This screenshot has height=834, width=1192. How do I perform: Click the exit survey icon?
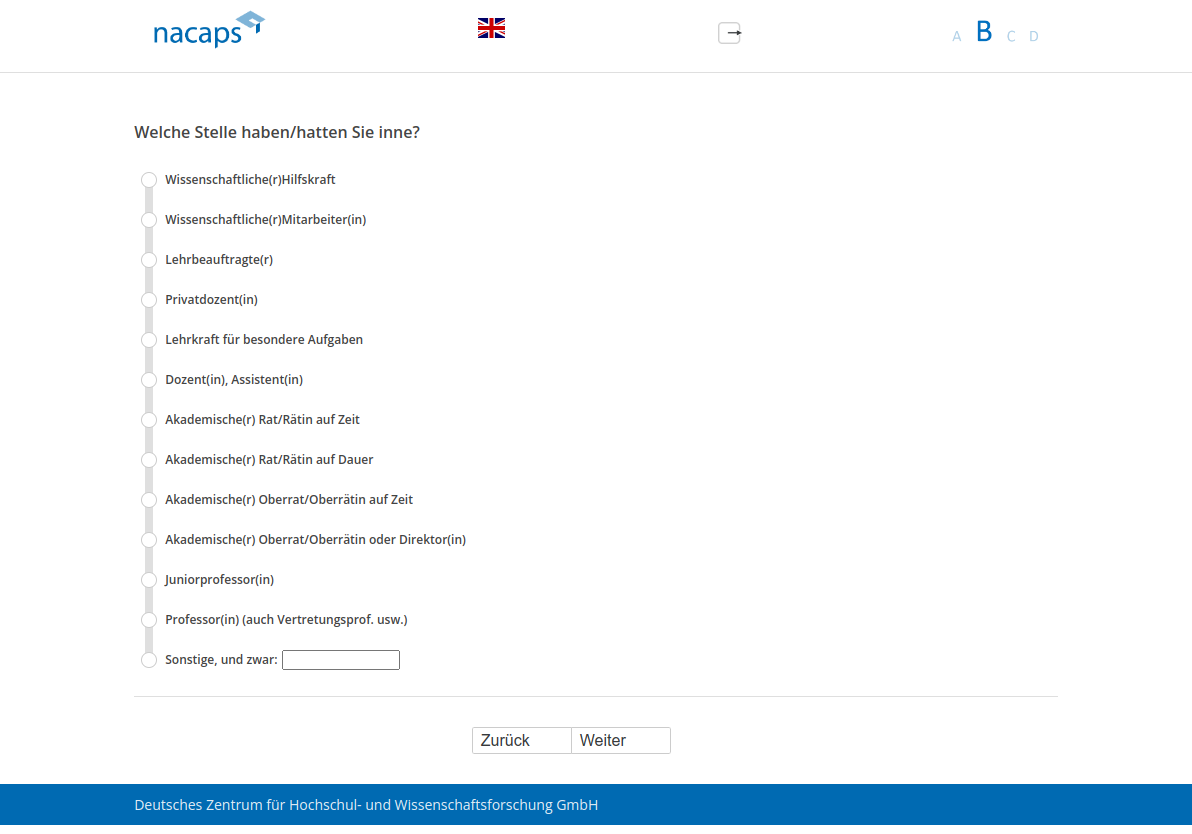[730, 33]
